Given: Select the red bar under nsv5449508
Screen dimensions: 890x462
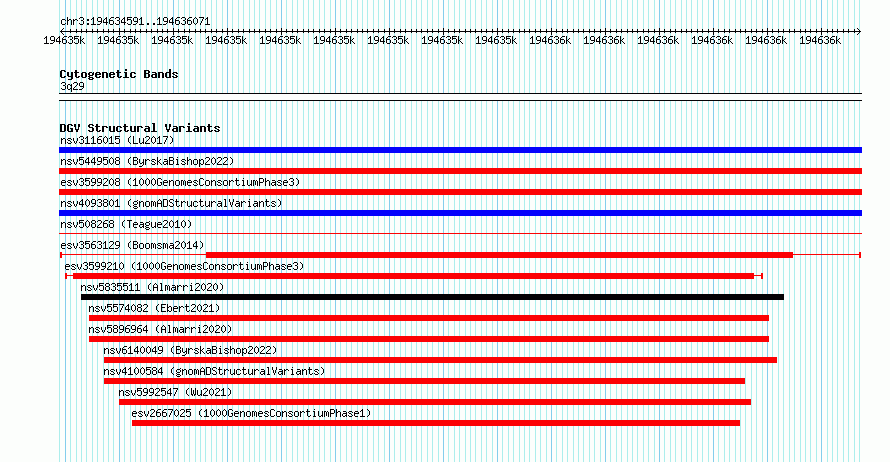Looking at the screenshot, I should (x=460, y=171).
